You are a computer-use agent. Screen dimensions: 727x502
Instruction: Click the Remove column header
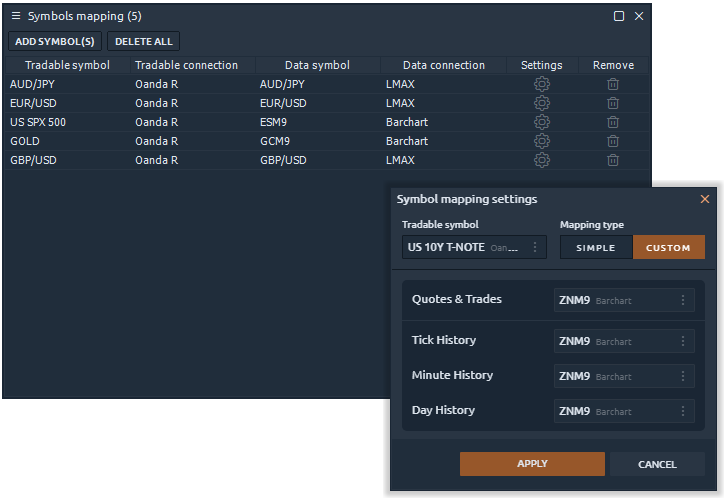613,65
